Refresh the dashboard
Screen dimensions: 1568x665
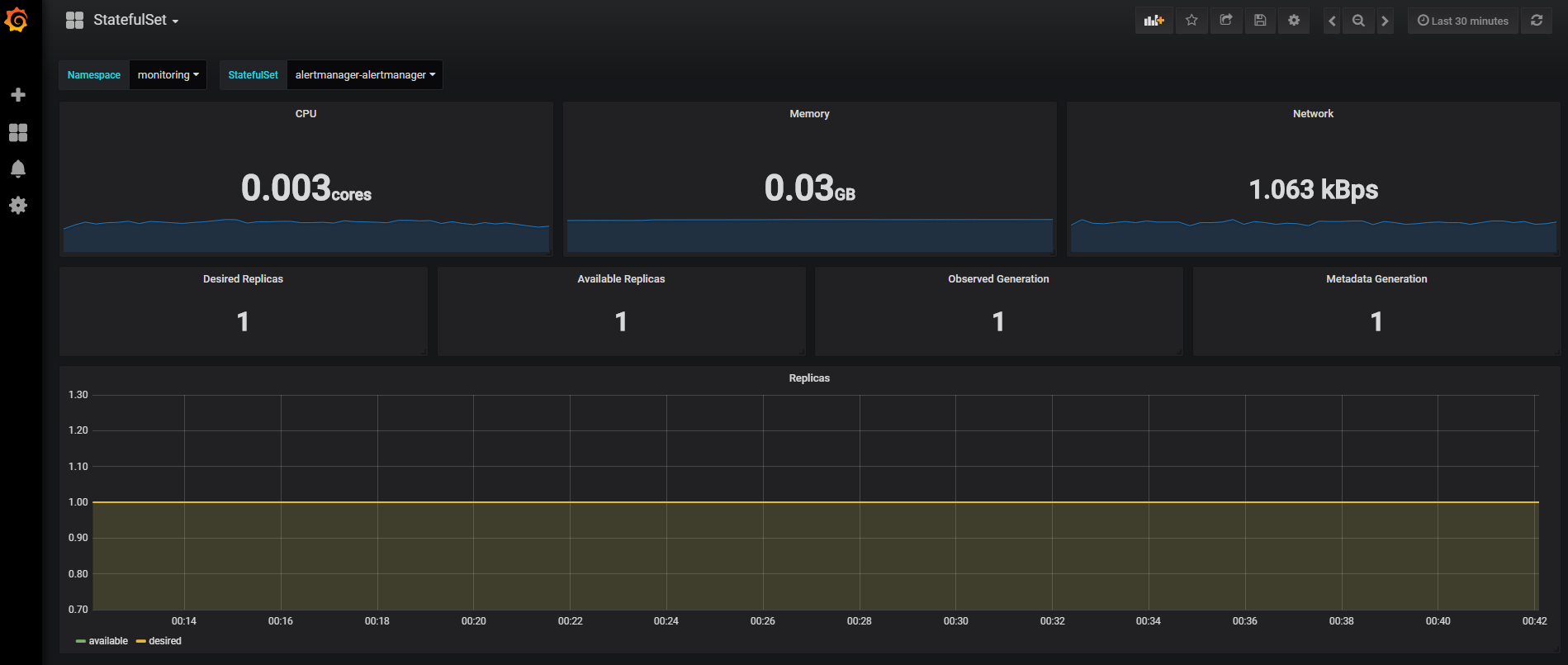tap(1537, 21)
